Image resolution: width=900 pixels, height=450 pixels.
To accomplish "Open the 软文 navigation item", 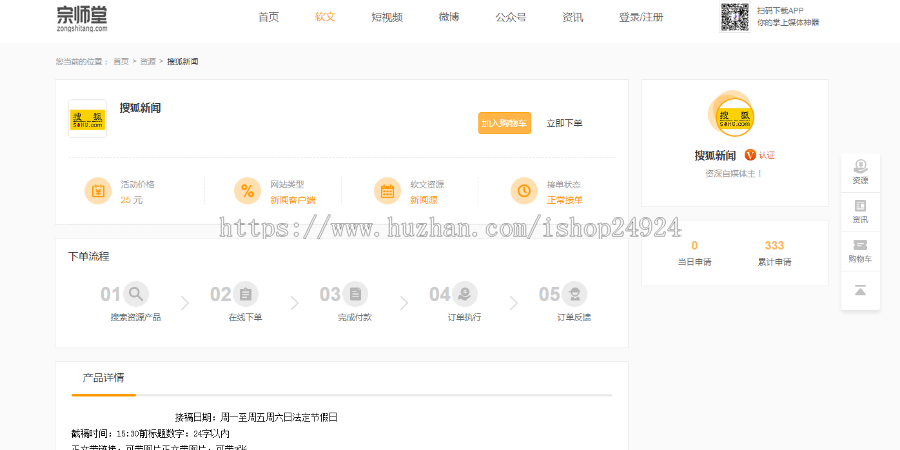I will (x=325, y=17).
